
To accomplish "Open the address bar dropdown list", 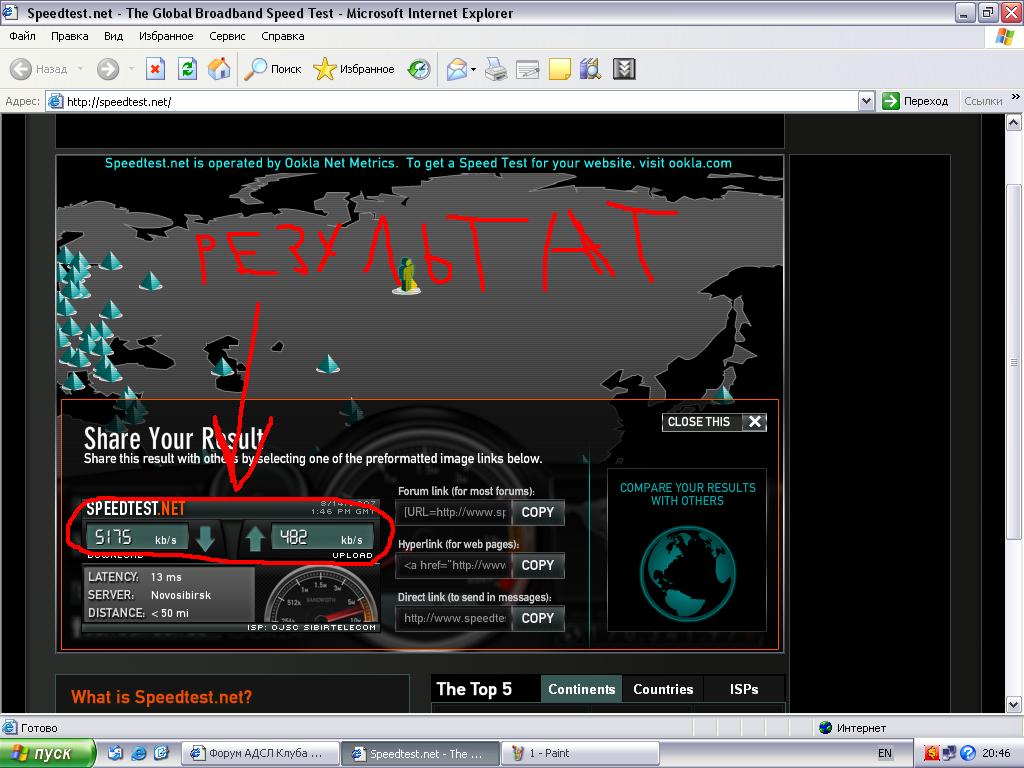I will click(x=866, y=101).
